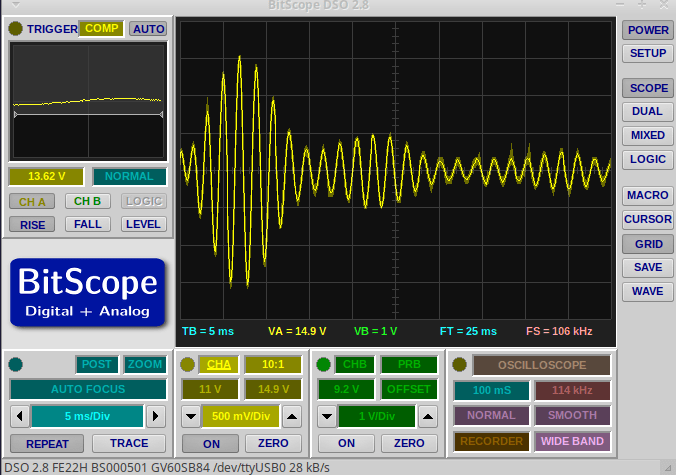This screenshot has width=676, height=475.
Task: Click the trigger level line in preview
Action: pyautogui.click(x=88, y=115)
